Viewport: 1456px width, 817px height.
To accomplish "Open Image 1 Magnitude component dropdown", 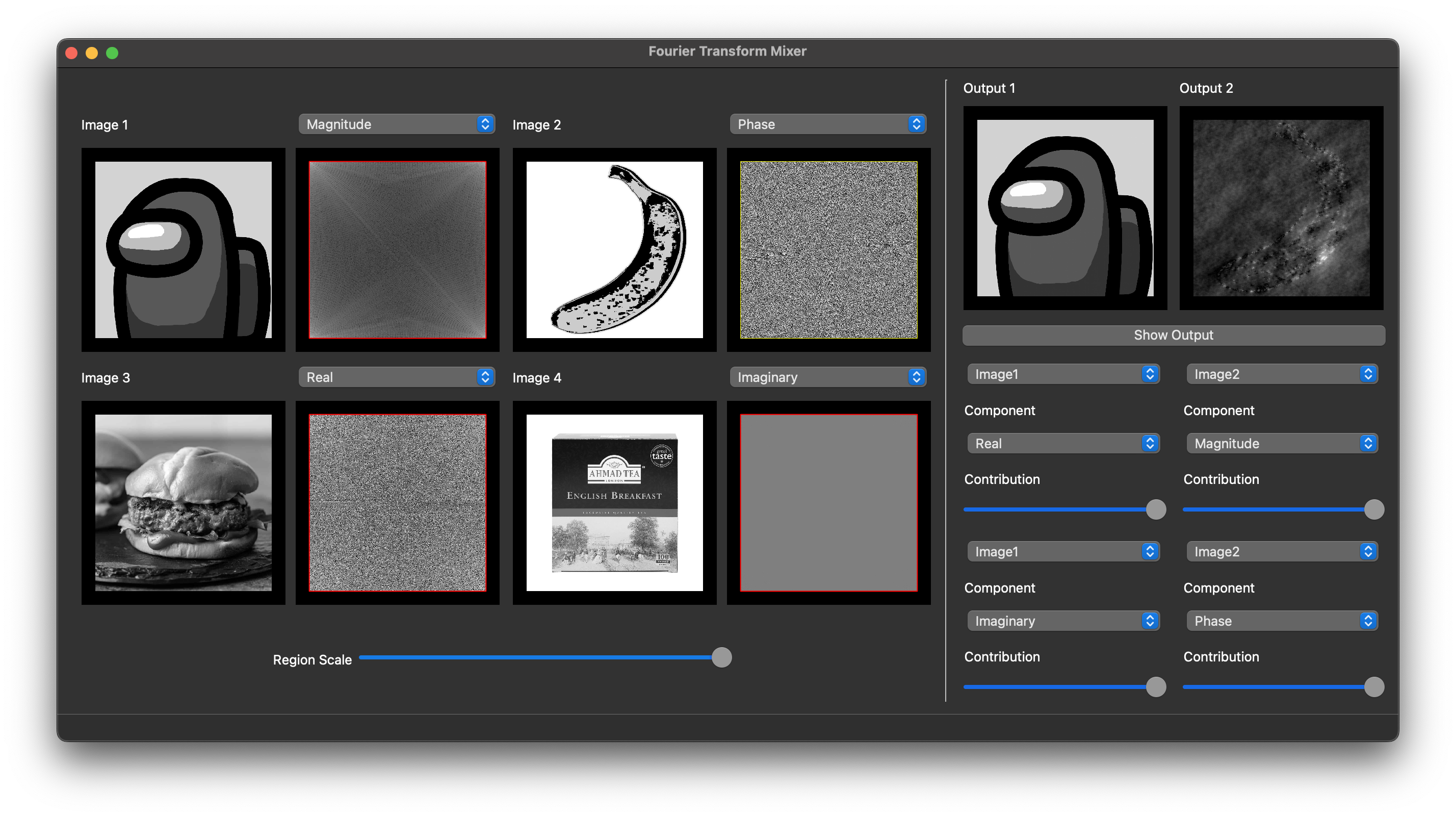I will click(396, 124).
